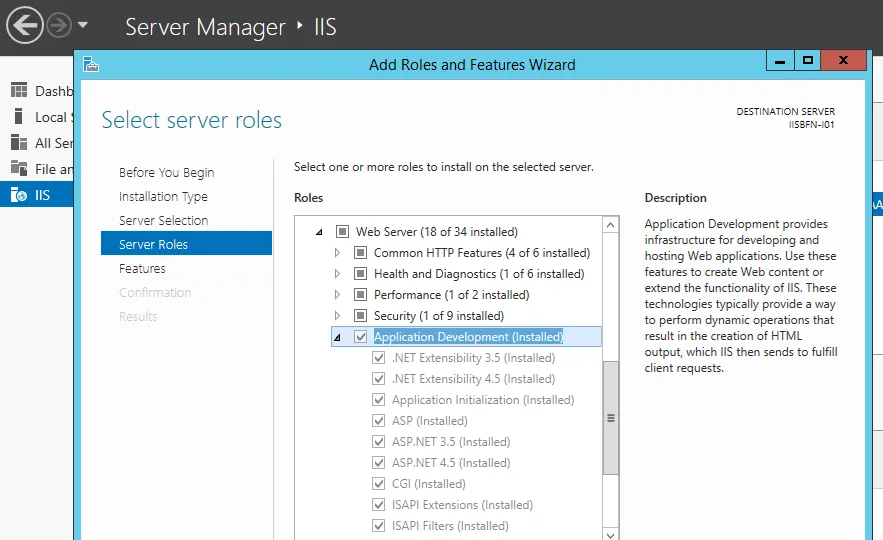This screenshot has width=883, height=540.
Task: Click the forward navigation arrow icon
Action: (59, 24)
